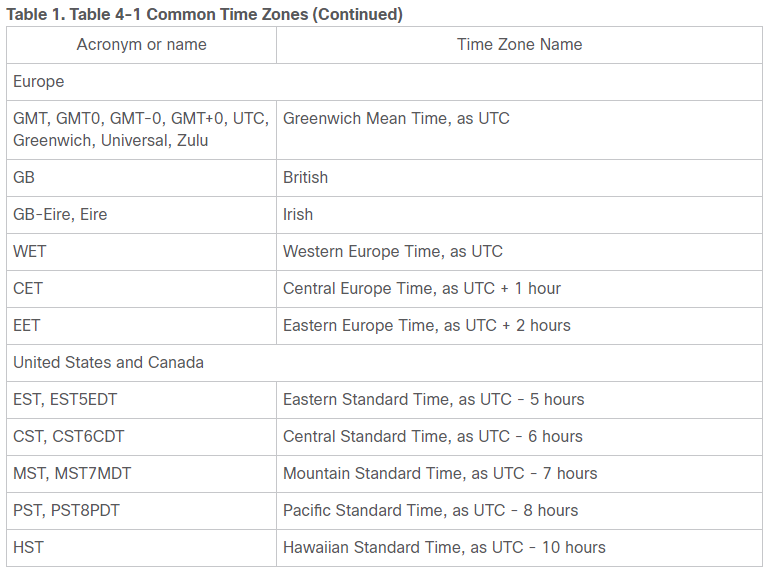Click the "EST, EST5EDT" acronym cell
Image resolution: width=773 pixels, height=573 pixels.
[65, 399]
